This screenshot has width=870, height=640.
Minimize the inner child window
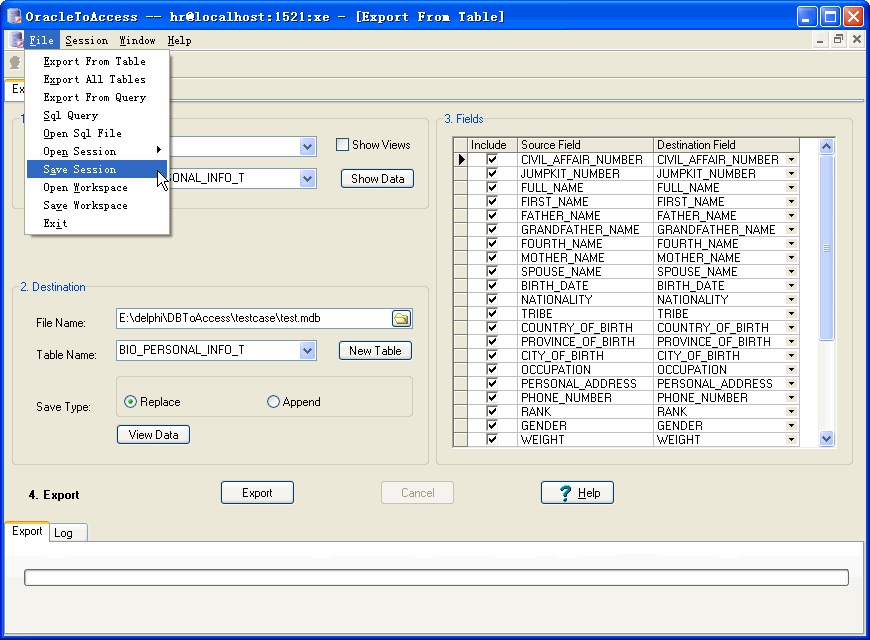[x=820, y=39]
